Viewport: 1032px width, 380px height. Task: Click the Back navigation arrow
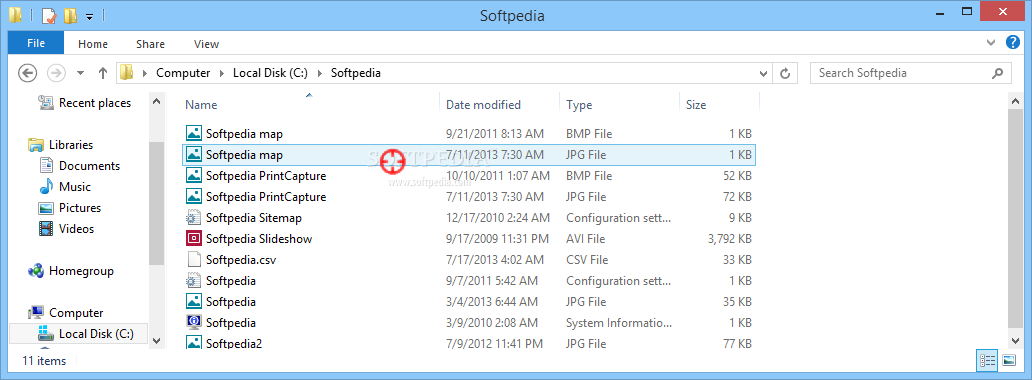[27, 73]
